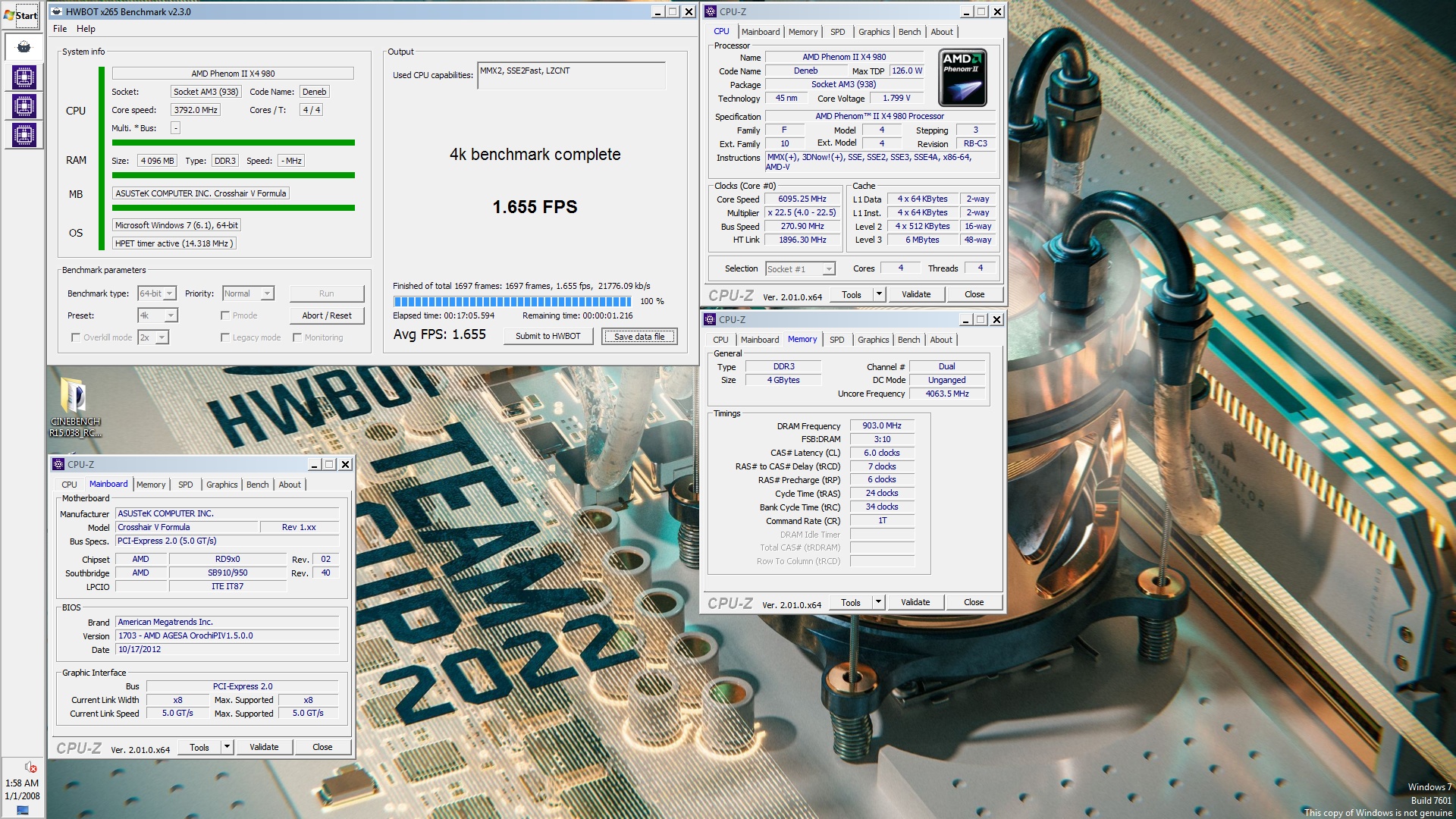Open Graphics tab in CPU-Z Memory window
The width and height of the screenshot is (1456, 819).
click(873, 340)
